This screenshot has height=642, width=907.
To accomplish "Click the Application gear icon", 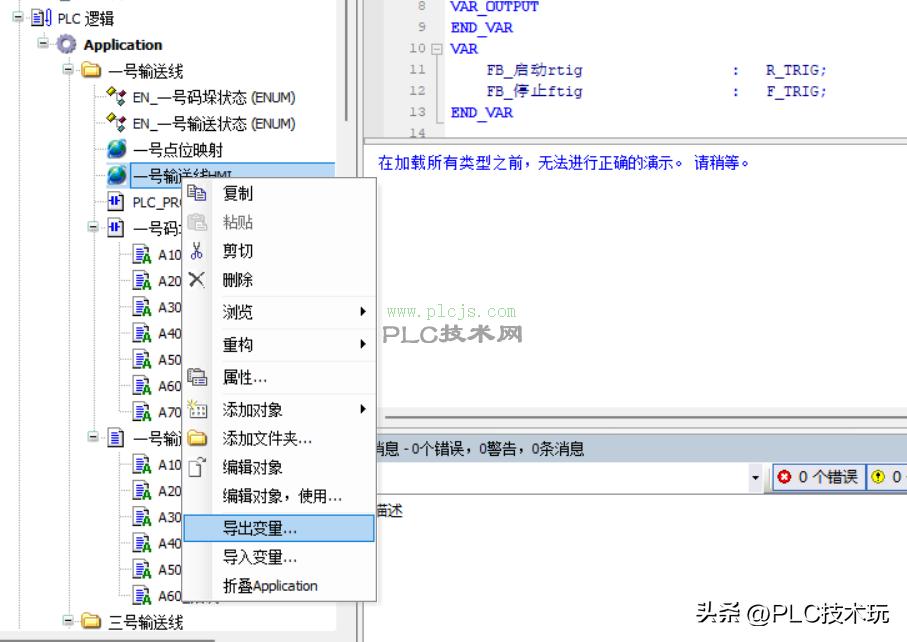I will click(67, 45).
